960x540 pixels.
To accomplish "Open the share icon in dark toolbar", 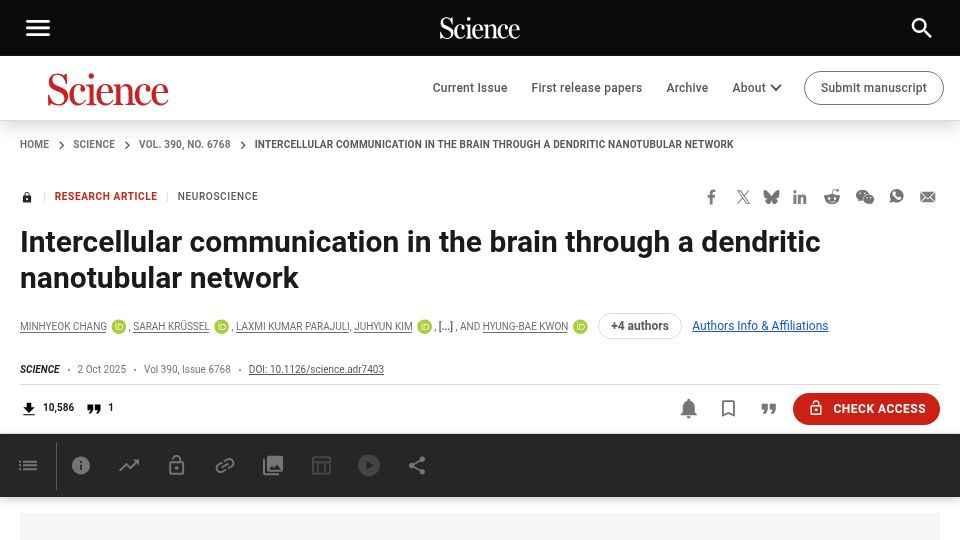I will [417, 465].
